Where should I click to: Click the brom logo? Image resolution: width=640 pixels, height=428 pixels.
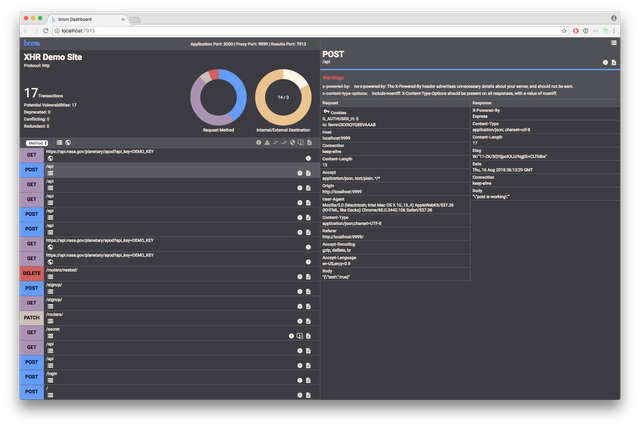[x=31, y=43]
